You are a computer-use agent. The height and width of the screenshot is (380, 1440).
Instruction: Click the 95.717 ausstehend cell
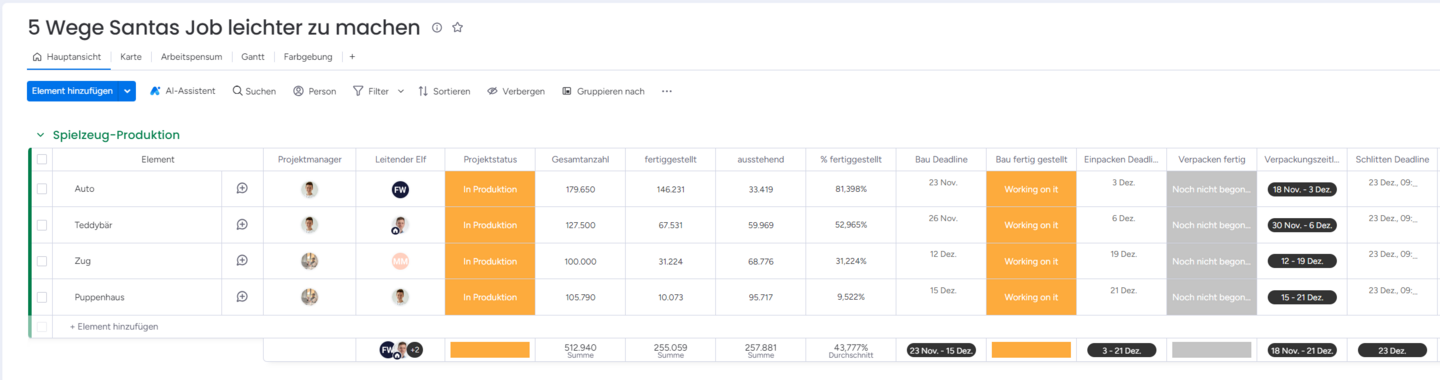(761, 297)
